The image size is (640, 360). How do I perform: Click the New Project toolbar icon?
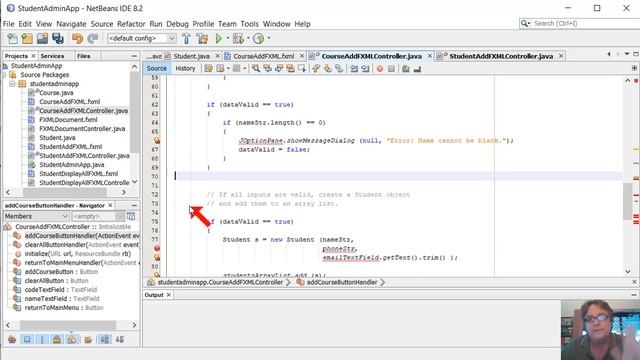[27, 38]
